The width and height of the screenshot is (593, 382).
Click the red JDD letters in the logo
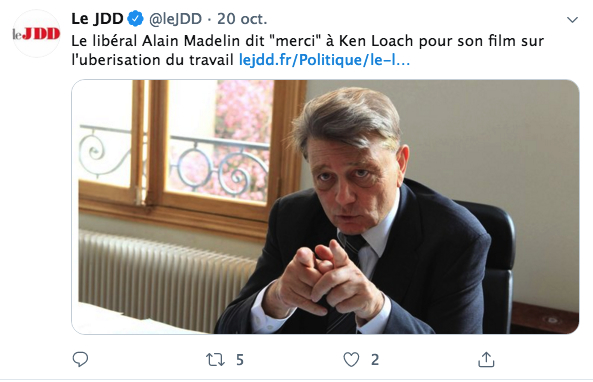pyautogui.click(x=41, y=34)
